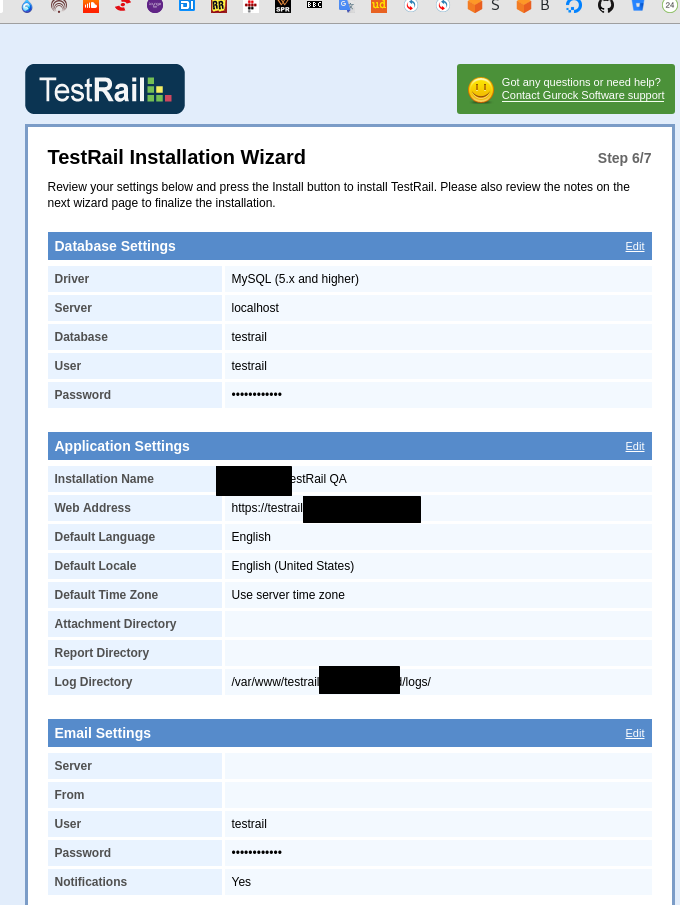The image size is (680, 905).
Task: Open the BBC bookmark
Action: 315,5
